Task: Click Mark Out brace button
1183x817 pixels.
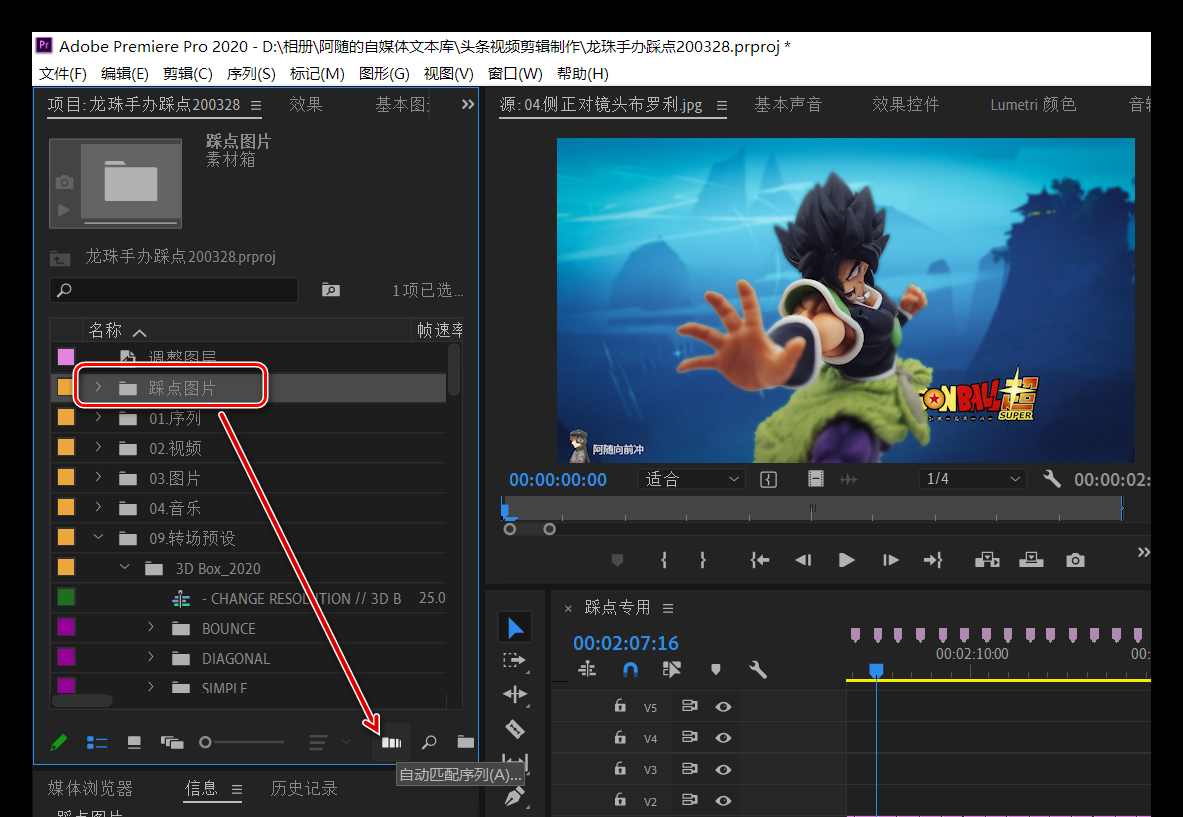Action: (x=702, y=560)
